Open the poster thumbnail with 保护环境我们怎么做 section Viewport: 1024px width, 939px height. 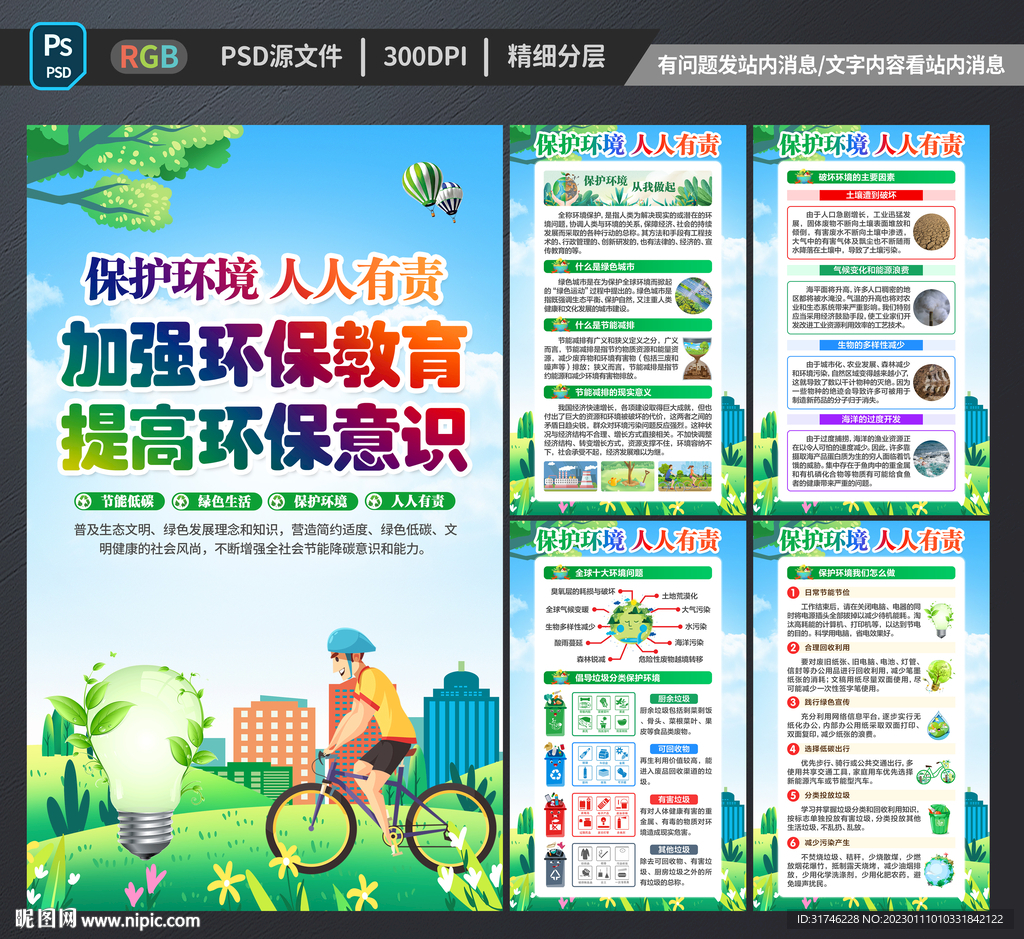pyautogui.click(x=871, y=715)
